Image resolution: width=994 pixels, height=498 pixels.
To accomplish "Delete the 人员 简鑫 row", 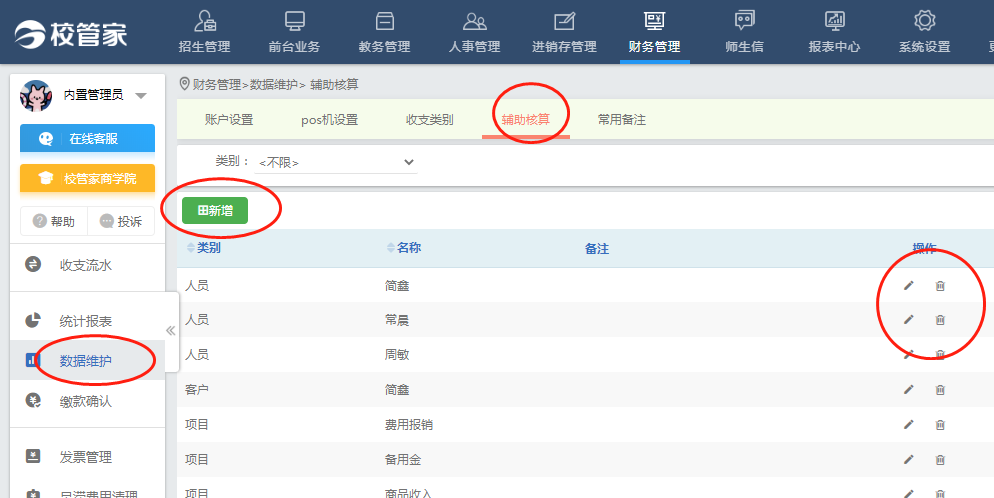I will click(x=940, y=286).
